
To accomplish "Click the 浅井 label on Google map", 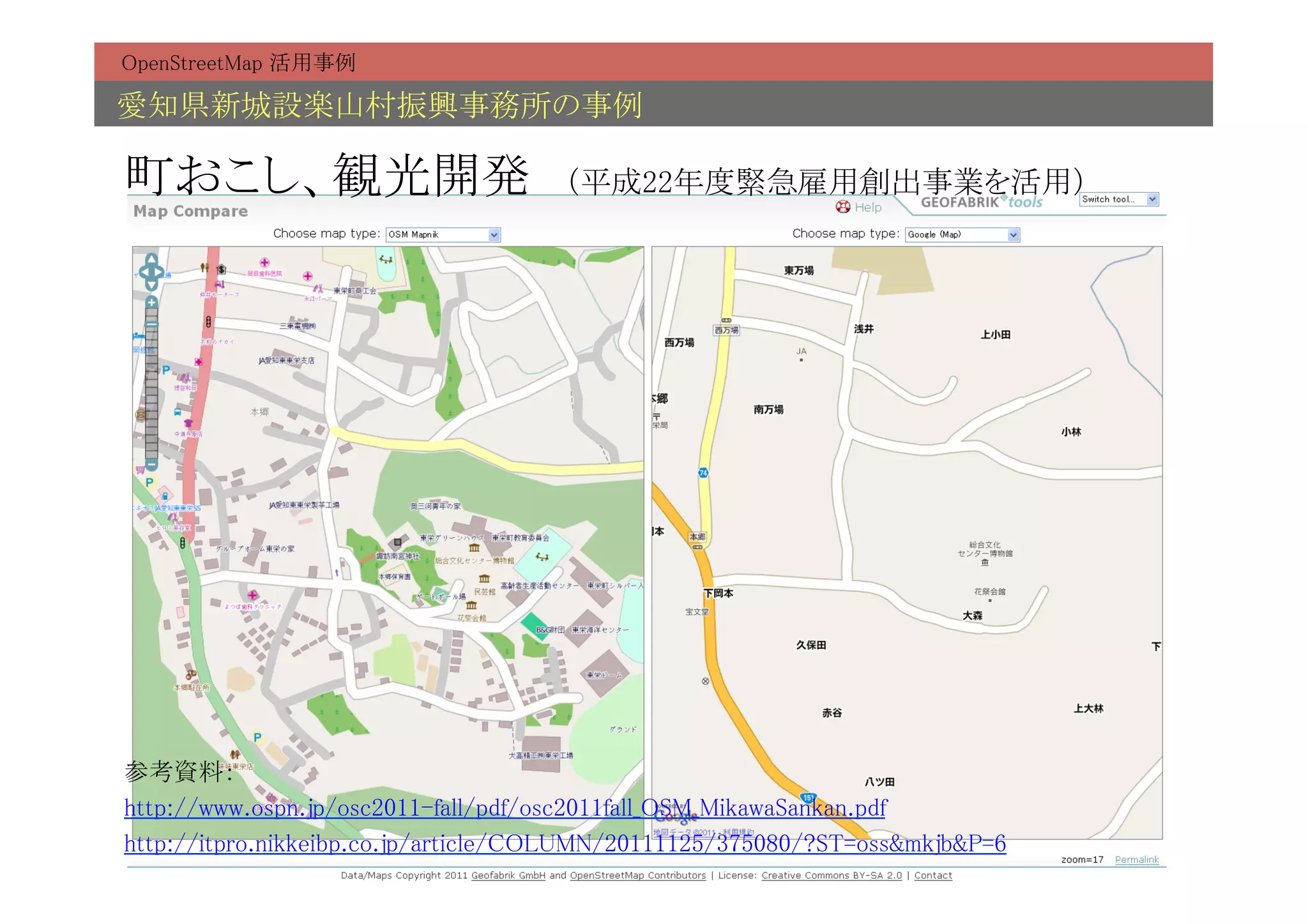I will [863, 329].
